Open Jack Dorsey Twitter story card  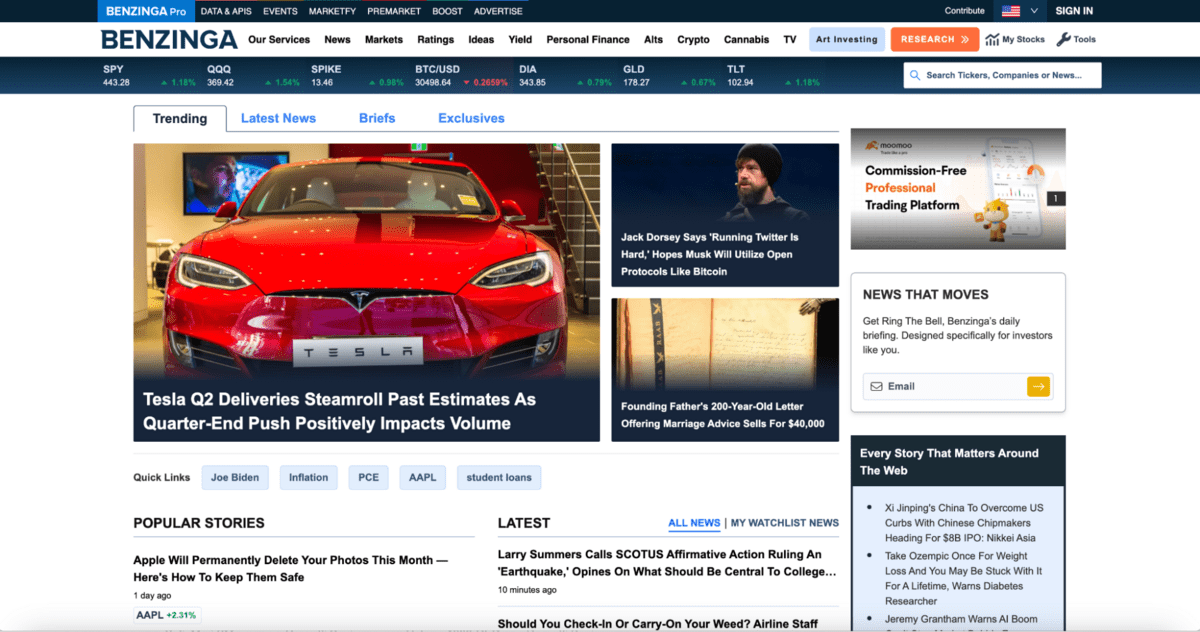coord(725,215)
